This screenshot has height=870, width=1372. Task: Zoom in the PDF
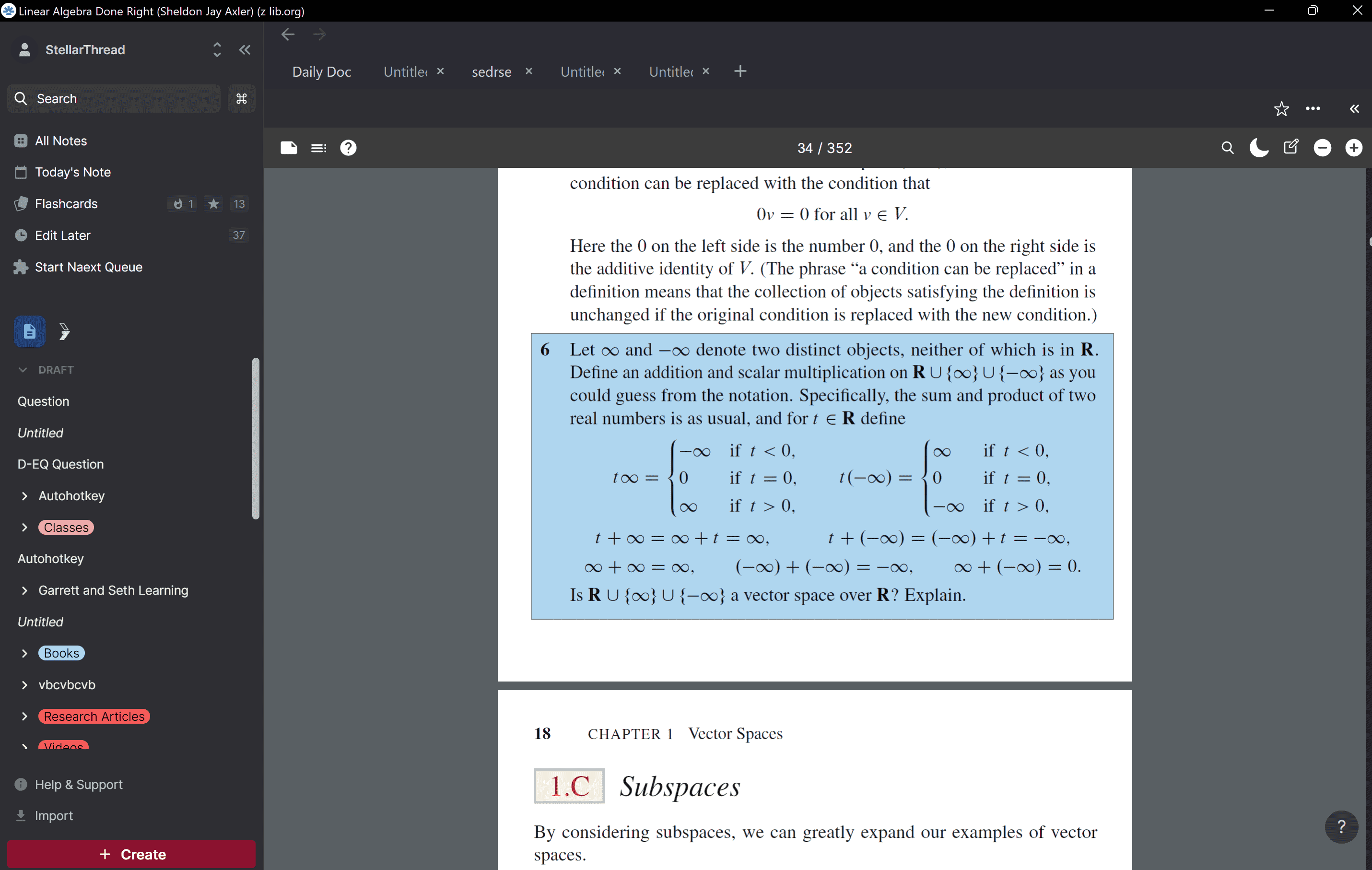click(1354, 148)
